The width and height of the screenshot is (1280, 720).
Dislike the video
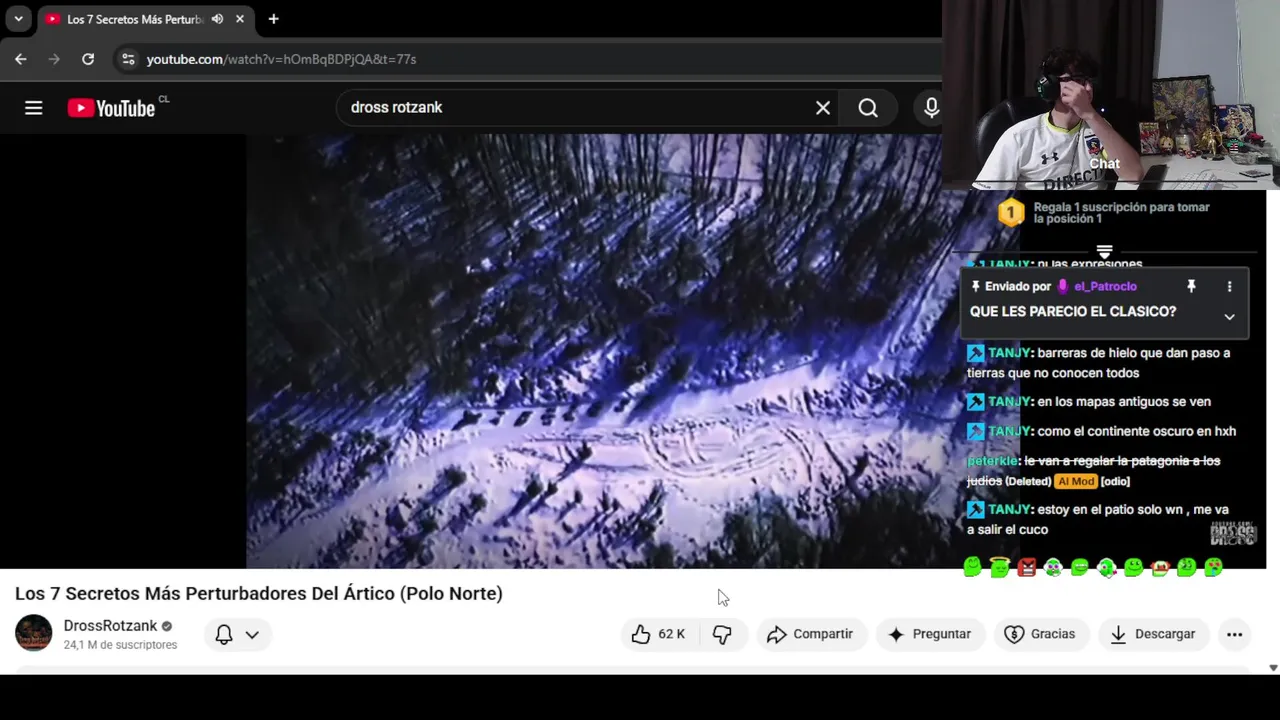click(x=722, y=634)
